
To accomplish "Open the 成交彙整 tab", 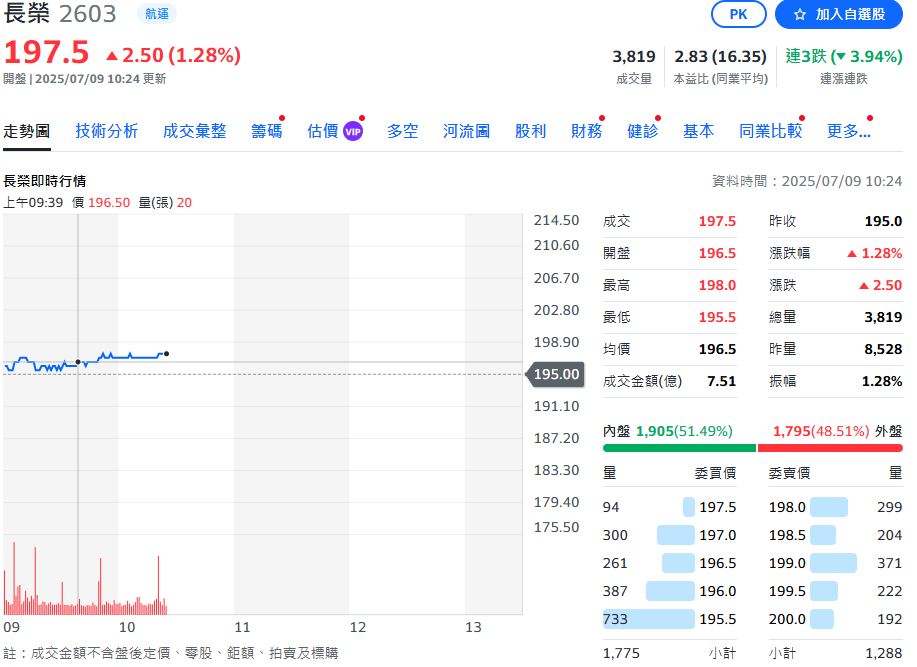I will tap(194, 131).
